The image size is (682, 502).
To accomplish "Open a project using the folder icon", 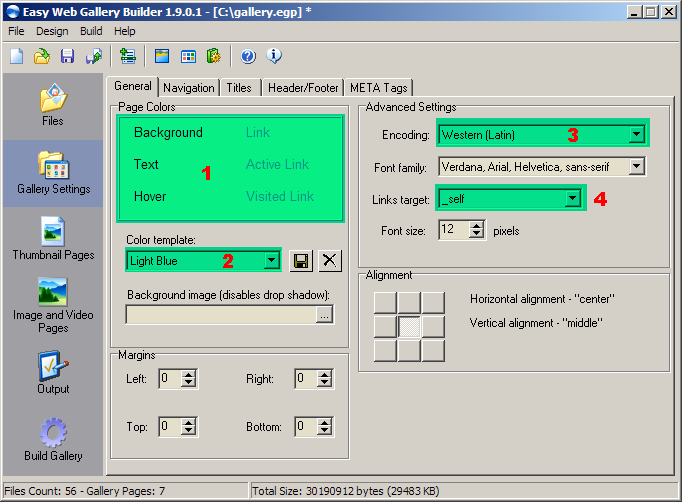I will pos(42,56).
